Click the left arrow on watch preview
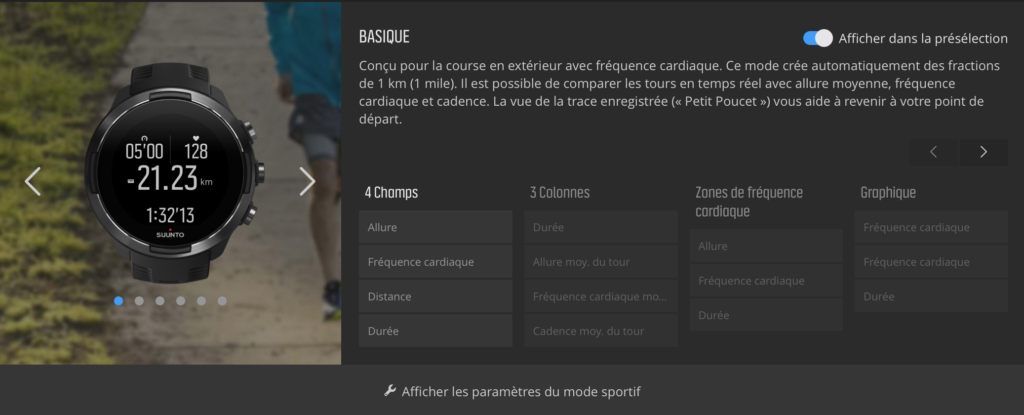This screenshot has height=415, width=1024. 33,181
